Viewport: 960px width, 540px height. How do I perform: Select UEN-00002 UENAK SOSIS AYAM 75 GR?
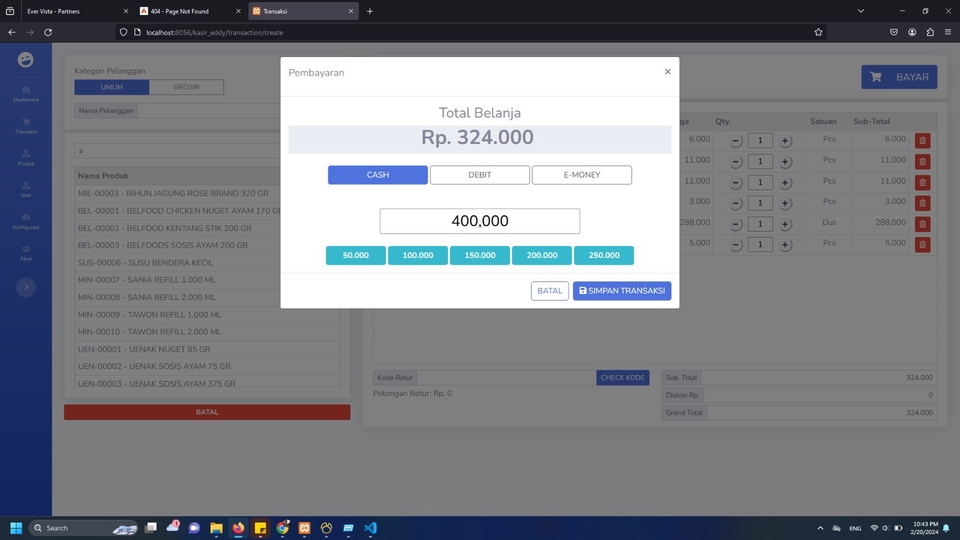207,366
